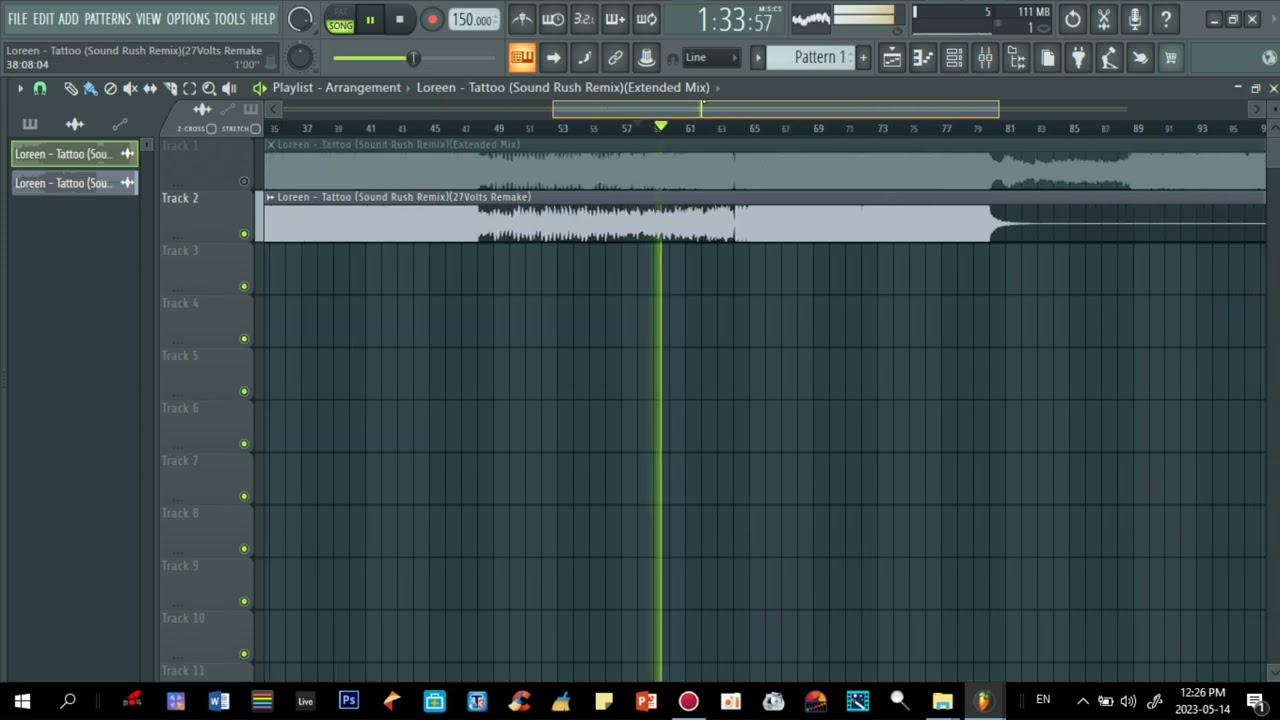Open the FILE menu
This screenshot has width=1280, height=720.
click(x=17, y=19)
